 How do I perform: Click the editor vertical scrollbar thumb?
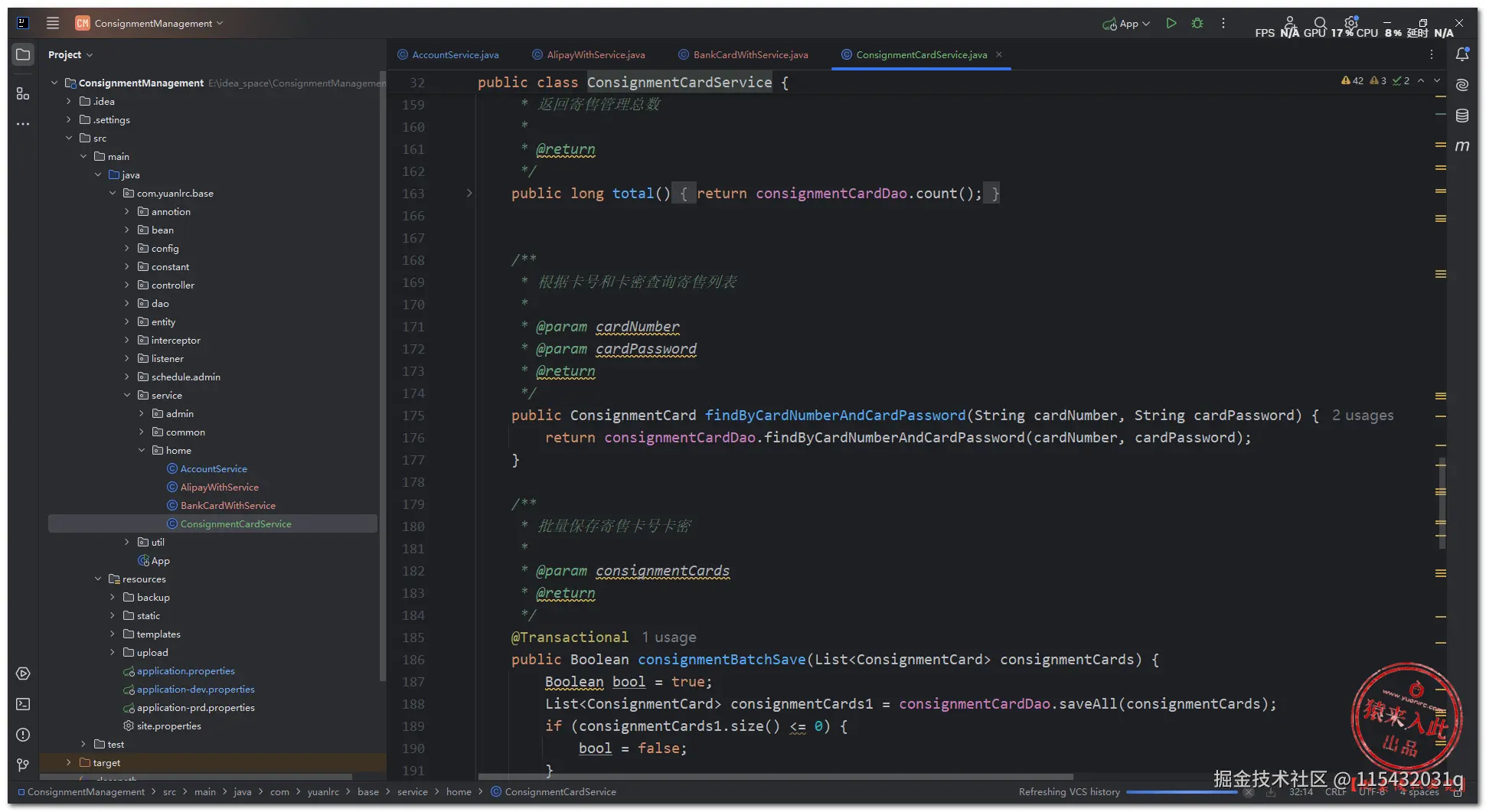tap(1442, 503)
